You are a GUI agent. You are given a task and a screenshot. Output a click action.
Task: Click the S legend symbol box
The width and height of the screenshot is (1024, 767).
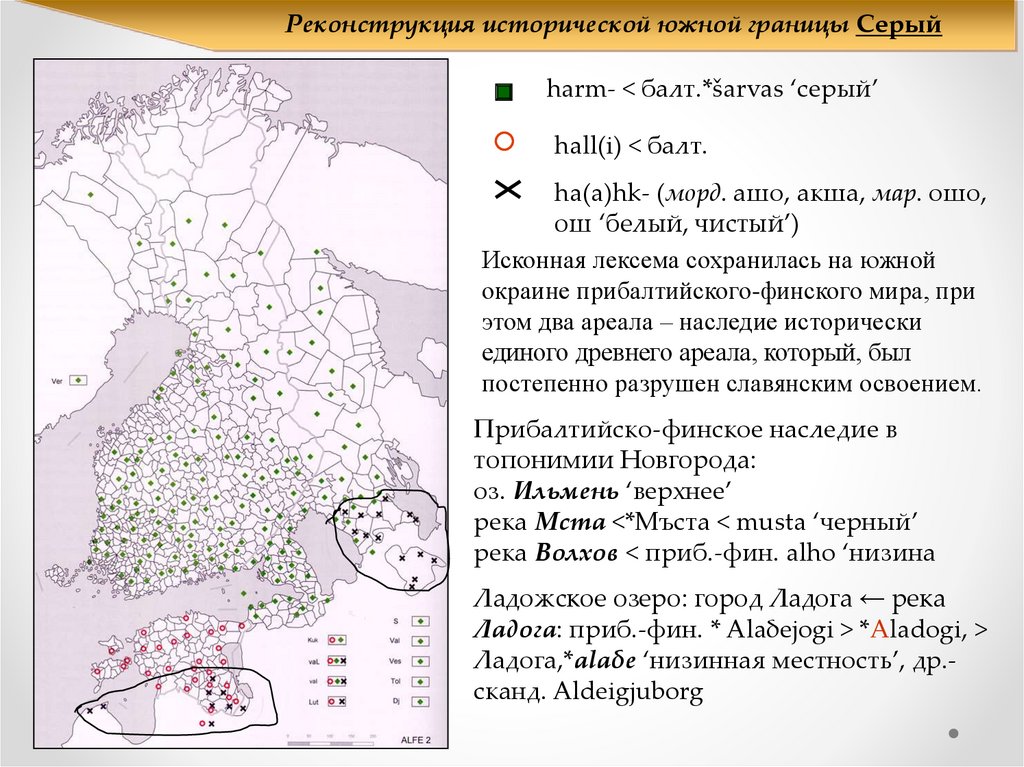(x=420, y=621)
